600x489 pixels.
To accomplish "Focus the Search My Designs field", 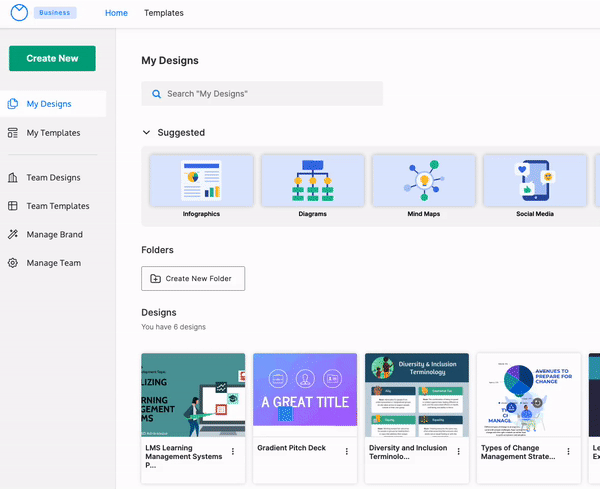I will tap(262, 93).
